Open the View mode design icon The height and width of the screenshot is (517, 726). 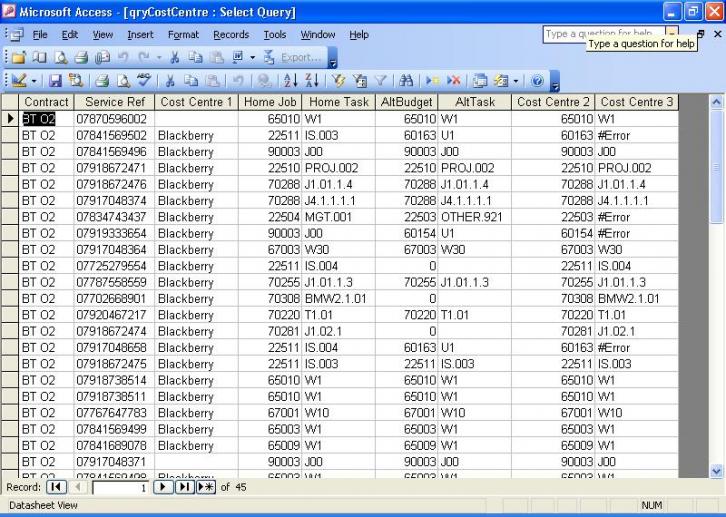click(x=19, y=81)
